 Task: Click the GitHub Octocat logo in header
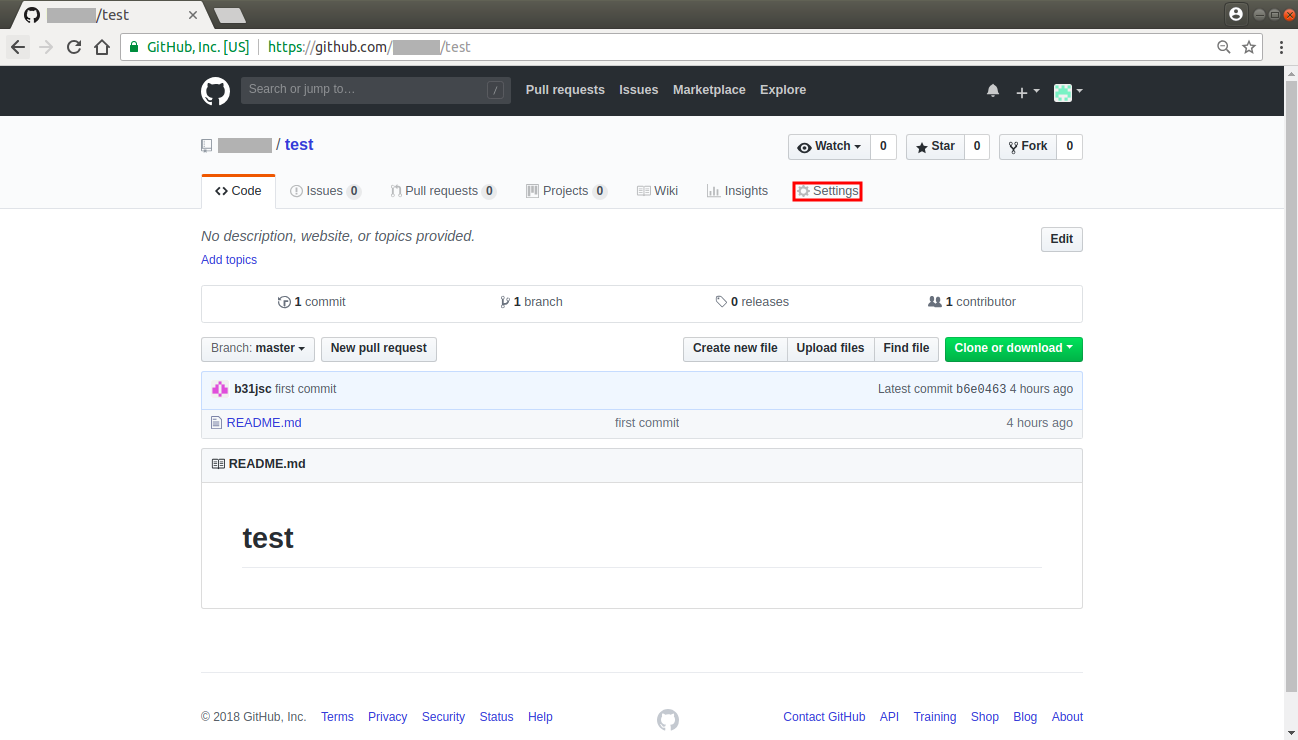click(x=215, y=91)
